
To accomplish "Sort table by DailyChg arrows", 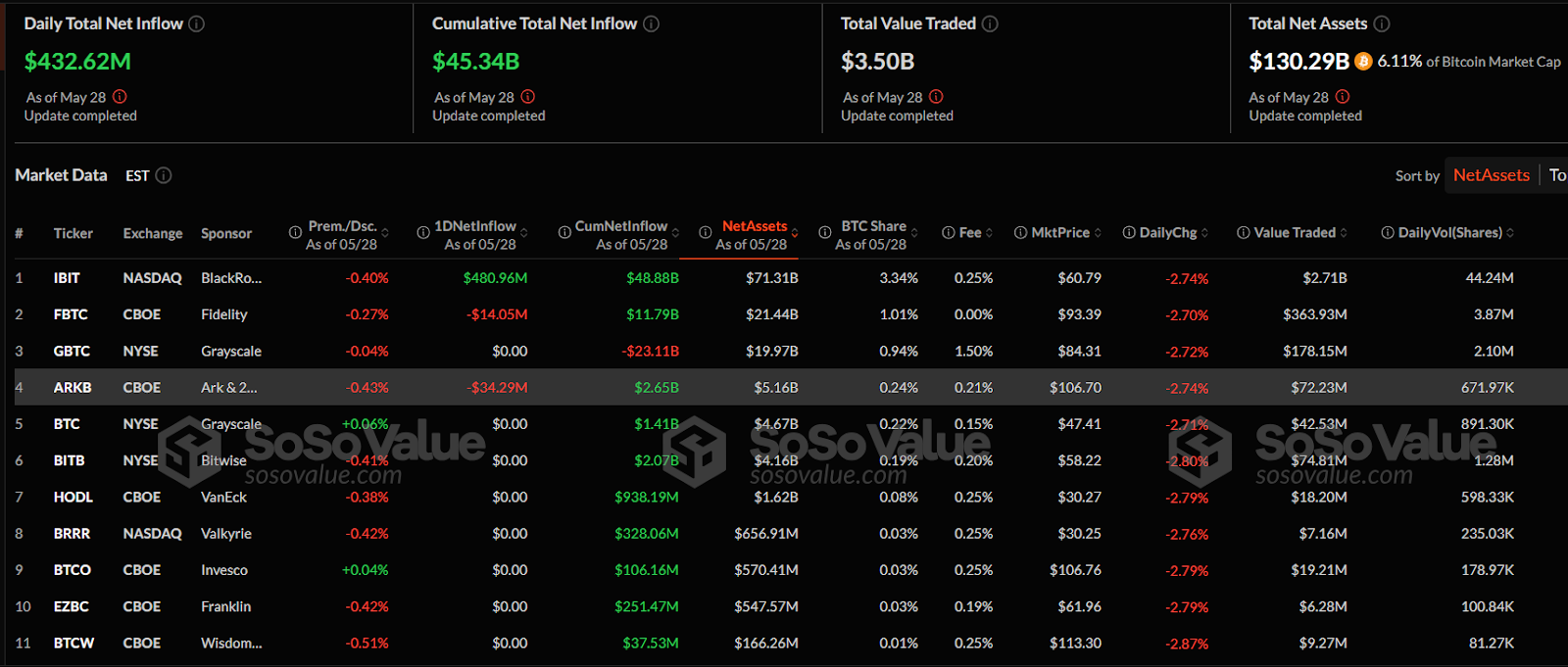I will [x=1204, y=233].
